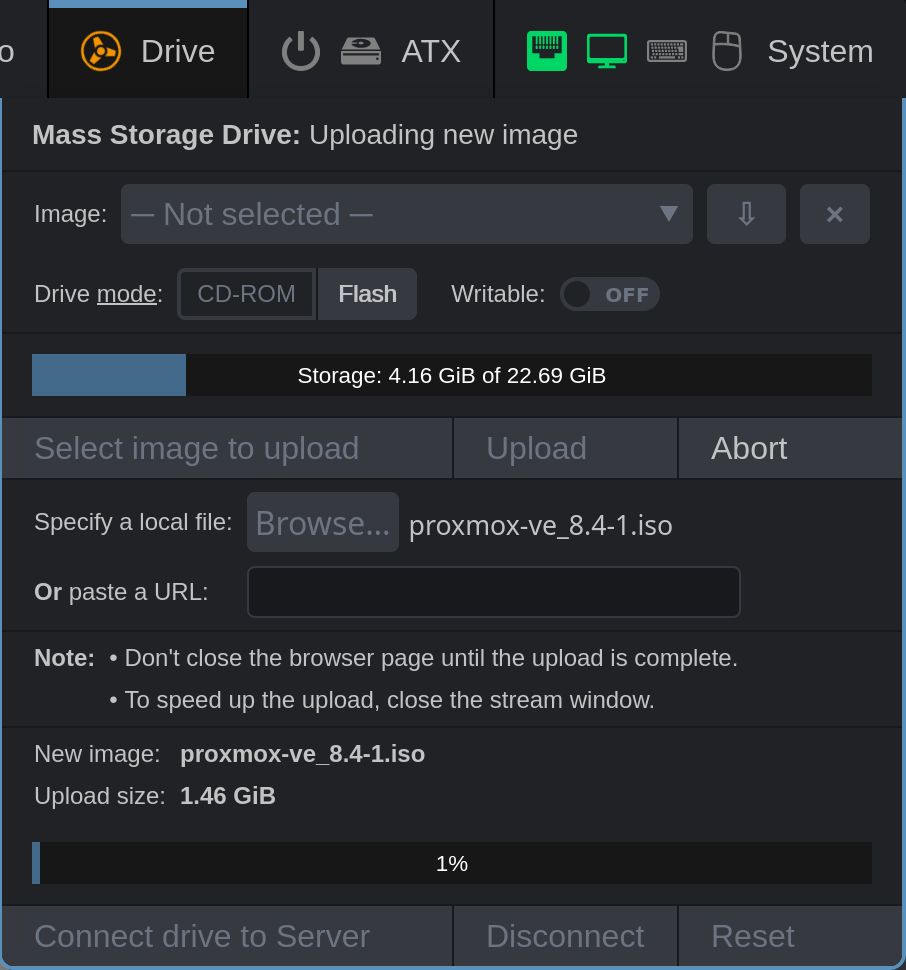906x970 pixels.
Task: Click the green ethernet port status icon
Action: pos(547,51)
